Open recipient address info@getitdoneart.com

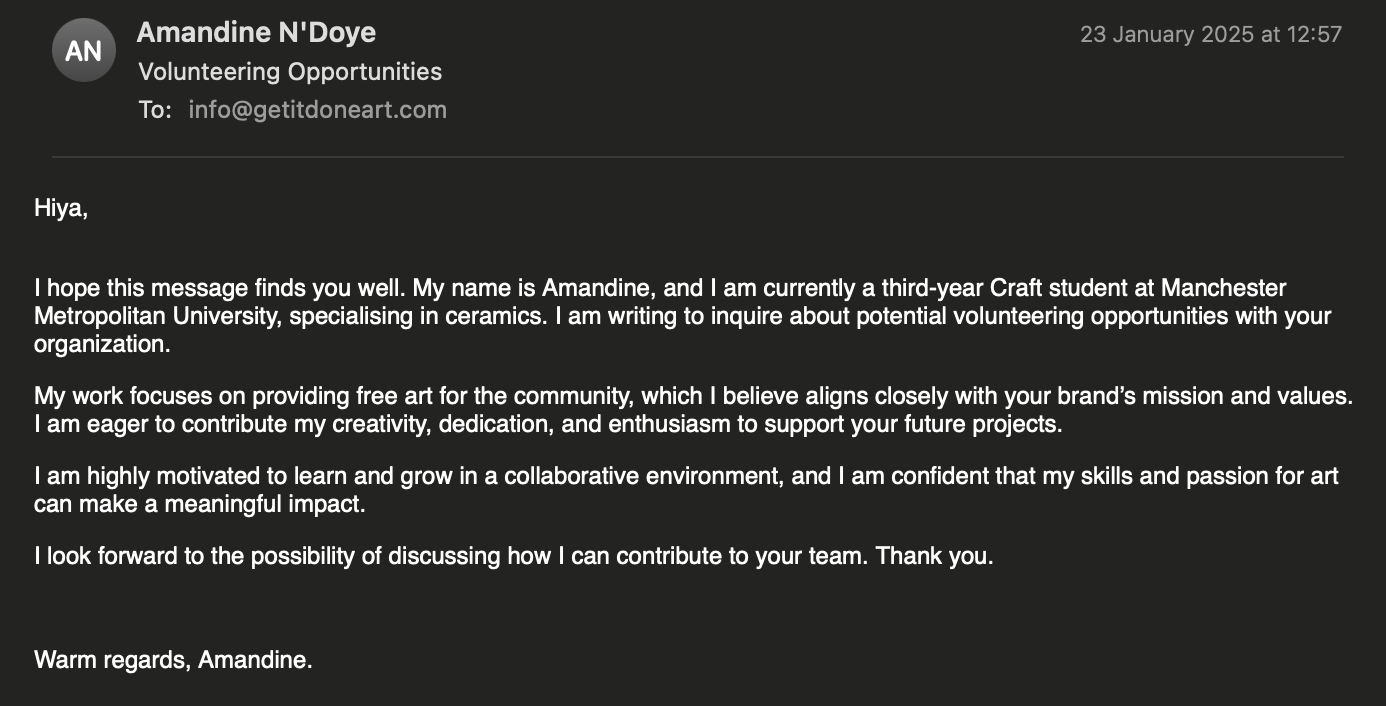[x=317, y=110]
